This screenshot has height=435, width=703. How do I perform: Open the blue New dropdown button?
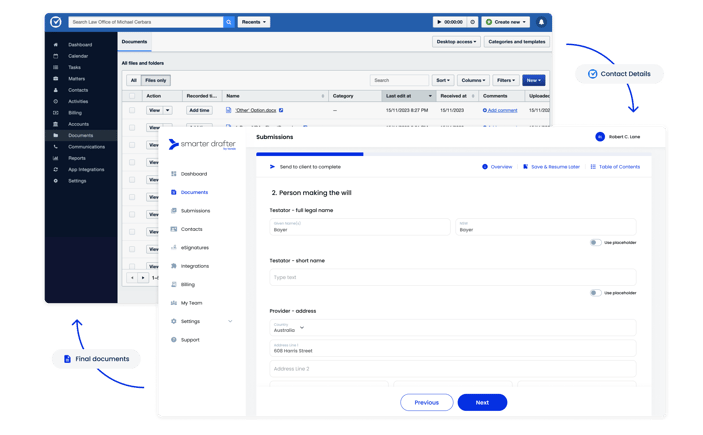(534, 80)
